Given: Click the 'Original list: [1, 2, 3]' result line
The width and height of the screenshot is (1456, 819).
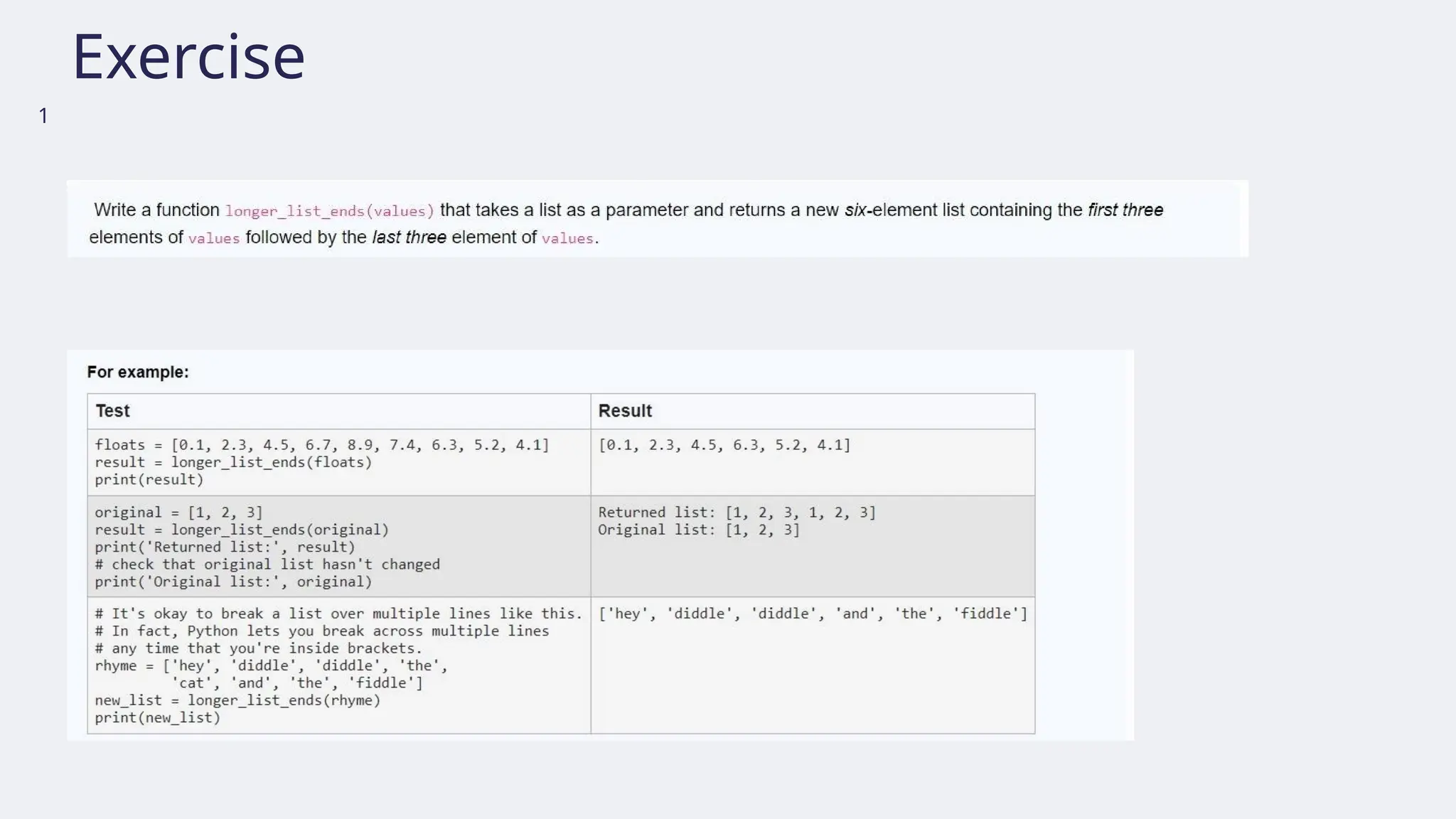Looking at the screenshot, I should pos(698,530).
